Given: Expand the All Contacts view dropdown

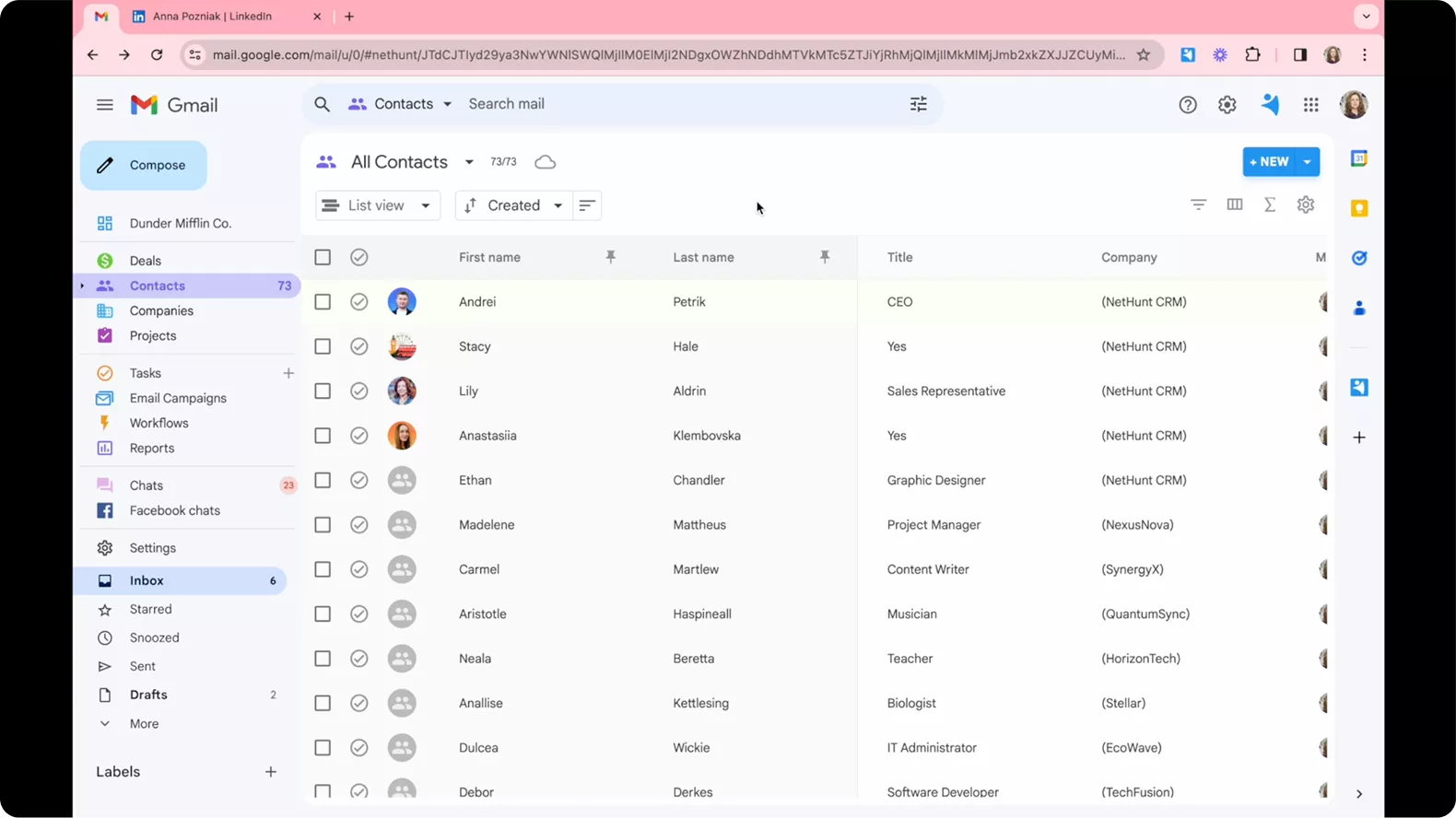Looking at the screenshot, I should [469, 162].
